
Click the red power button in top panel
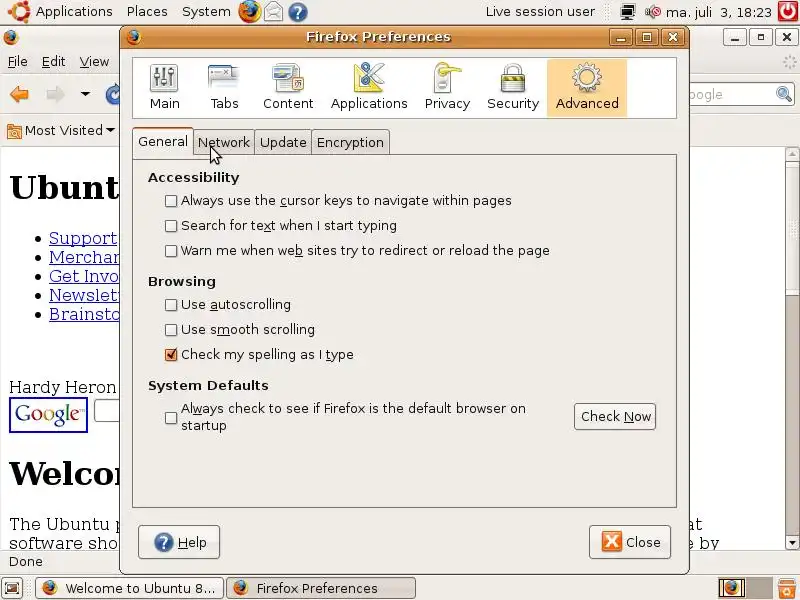(x=788, y=11)
